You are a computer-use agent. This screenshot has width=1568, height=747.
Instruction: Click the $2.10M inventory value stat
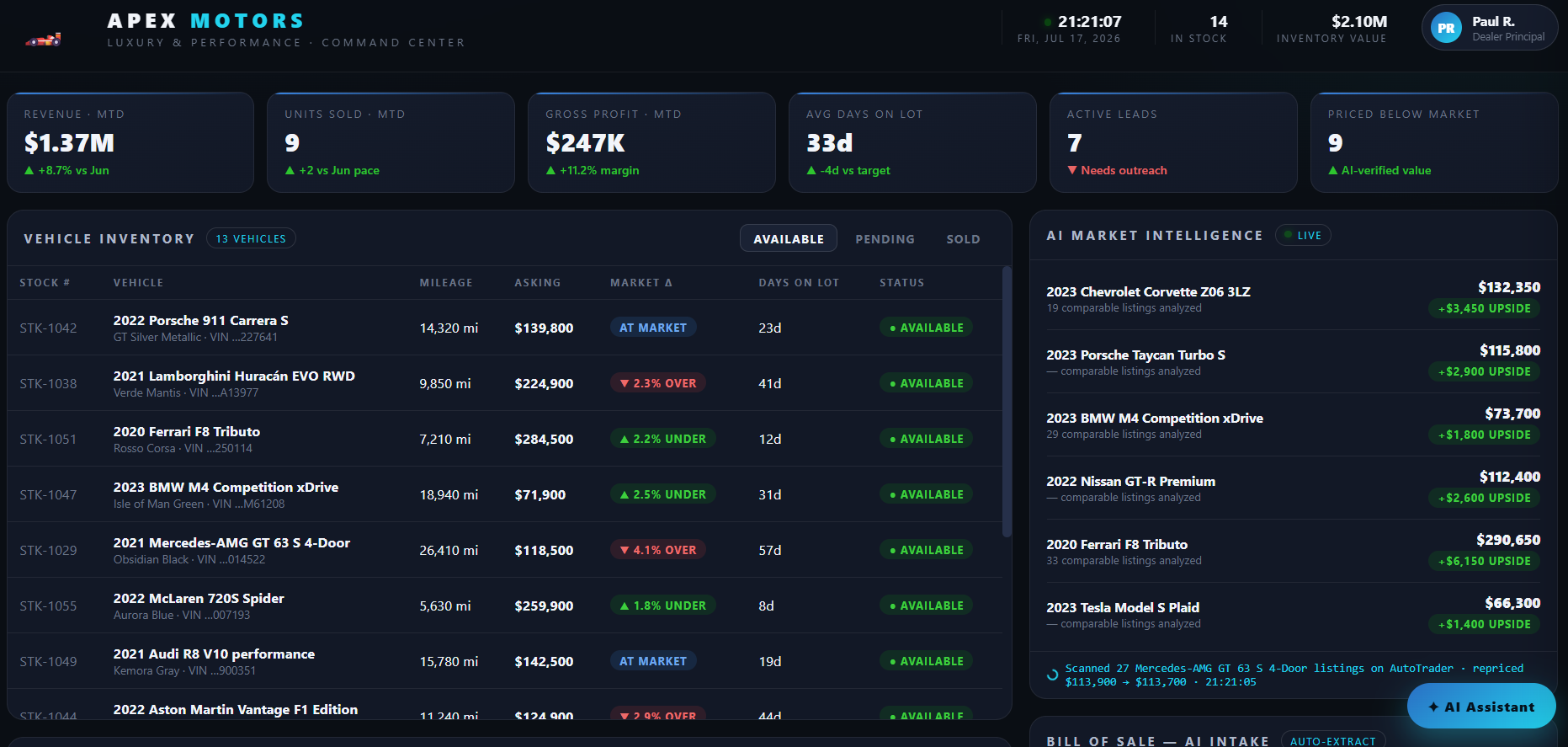(1331, 28)
